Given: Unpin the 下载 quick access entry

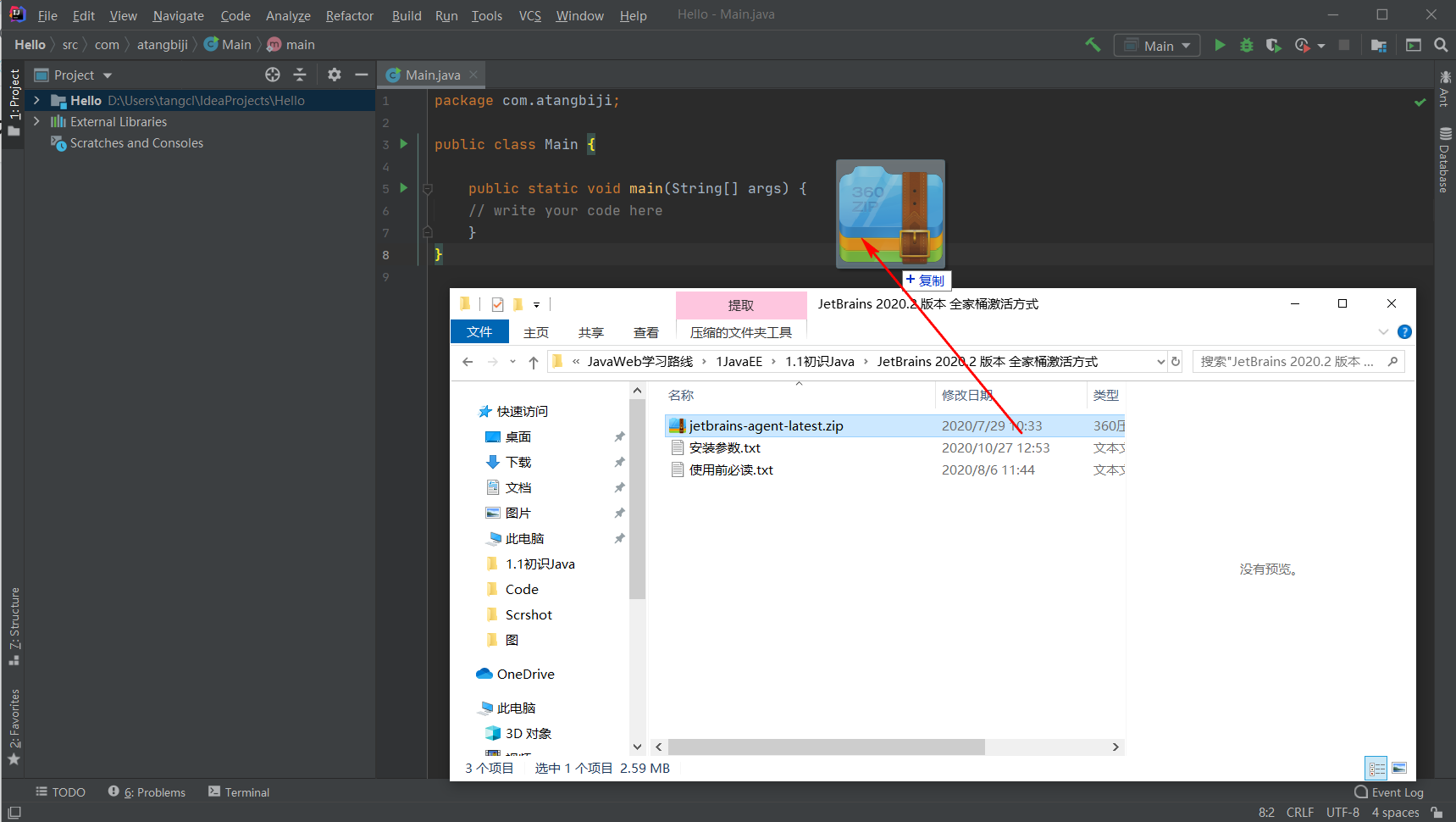Looking at the screenshot, I should (x=619, y=462).
